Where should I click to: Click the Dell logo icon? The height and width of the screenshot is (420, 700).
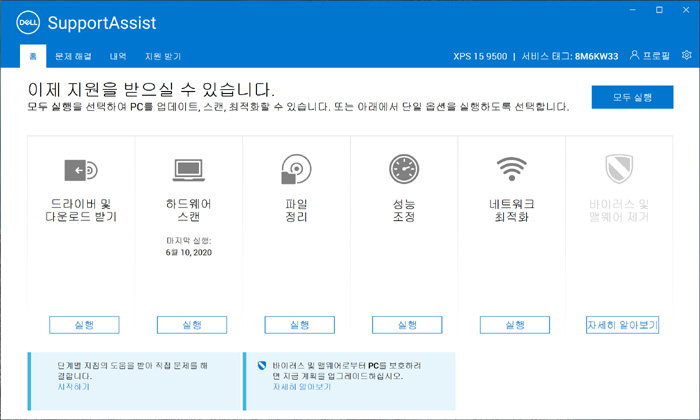(28, 22)
